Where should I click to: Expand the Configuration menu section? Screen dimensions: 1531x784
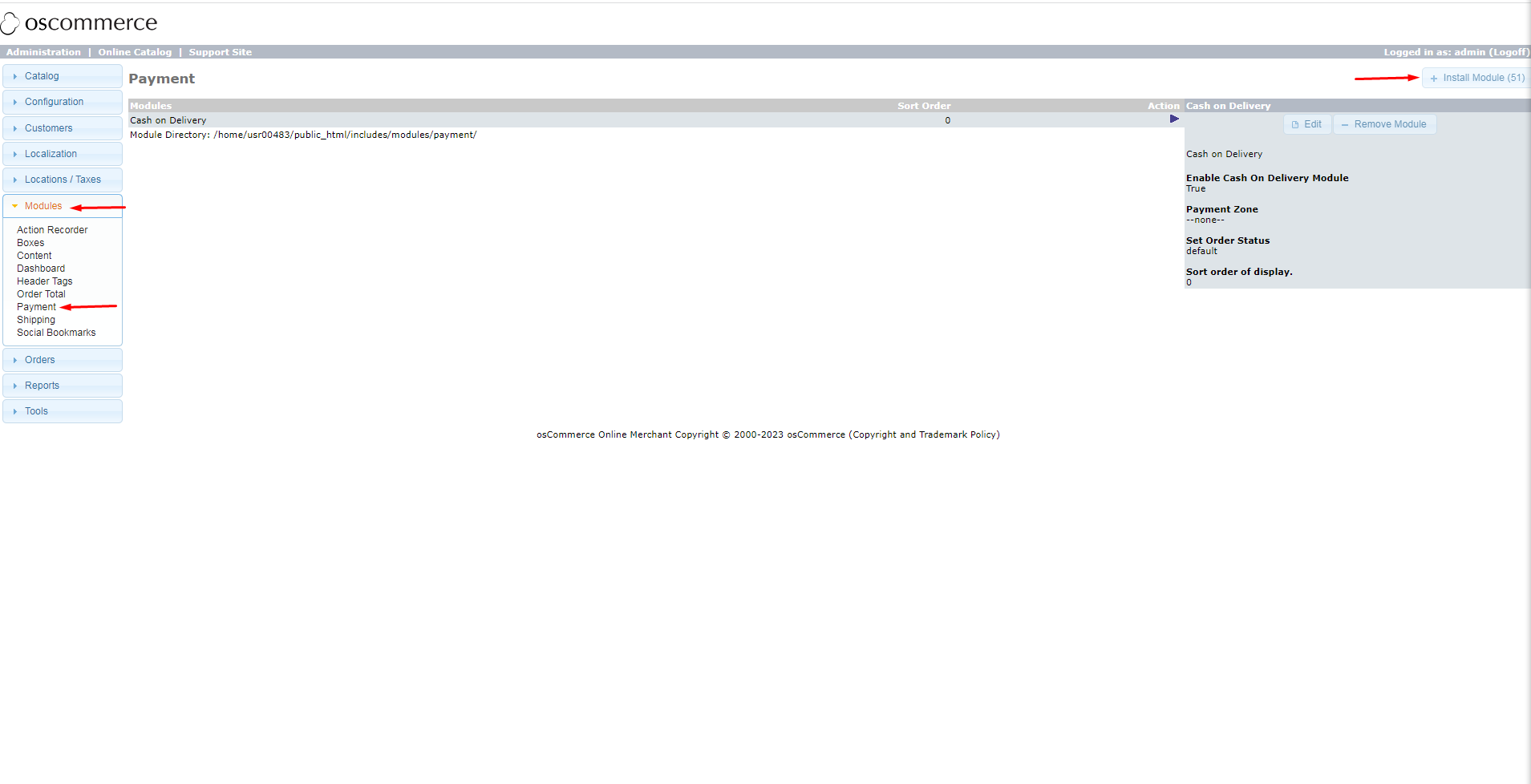pyautogui.click(x=63, y=102)
